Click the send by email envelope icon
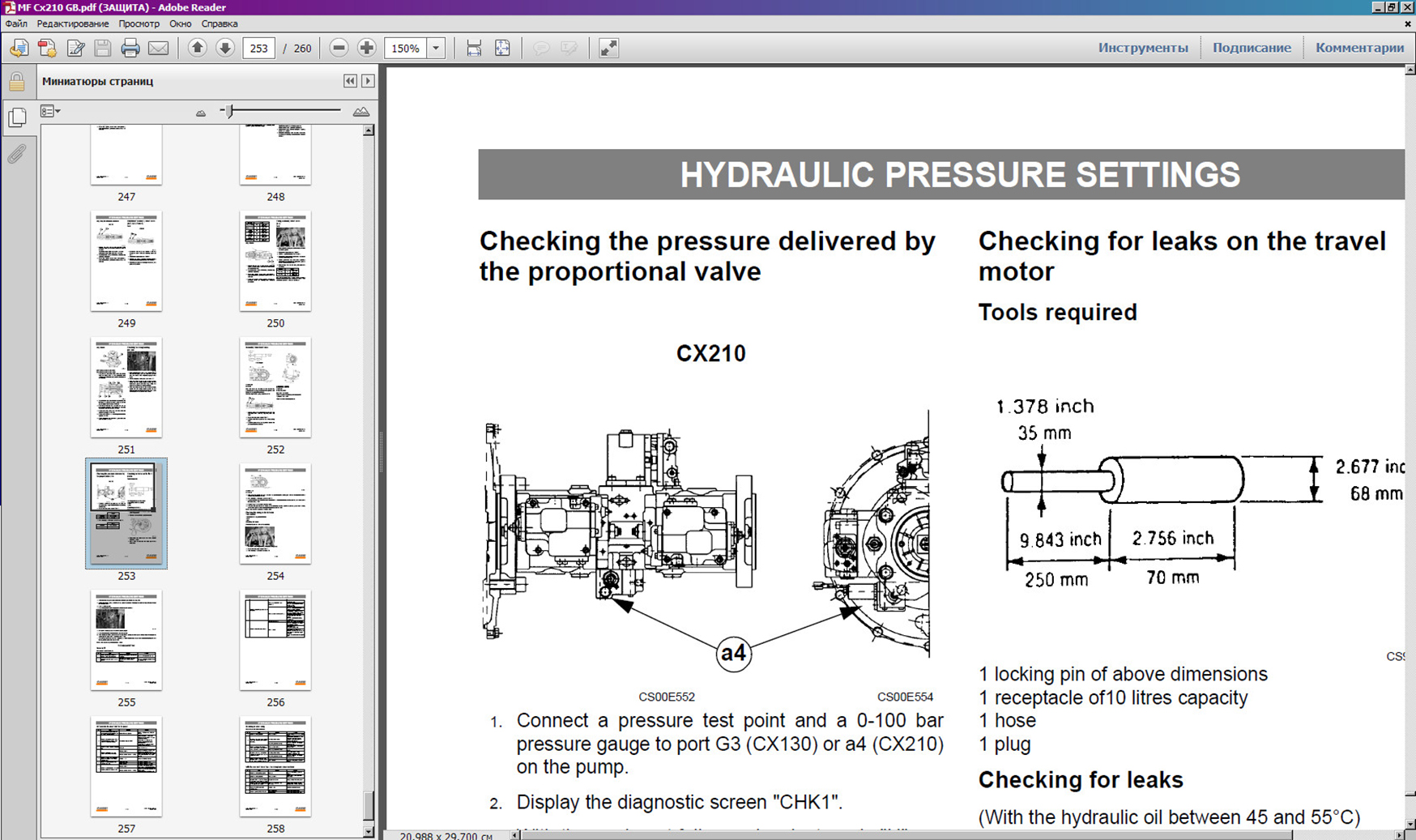 point(159,49)
